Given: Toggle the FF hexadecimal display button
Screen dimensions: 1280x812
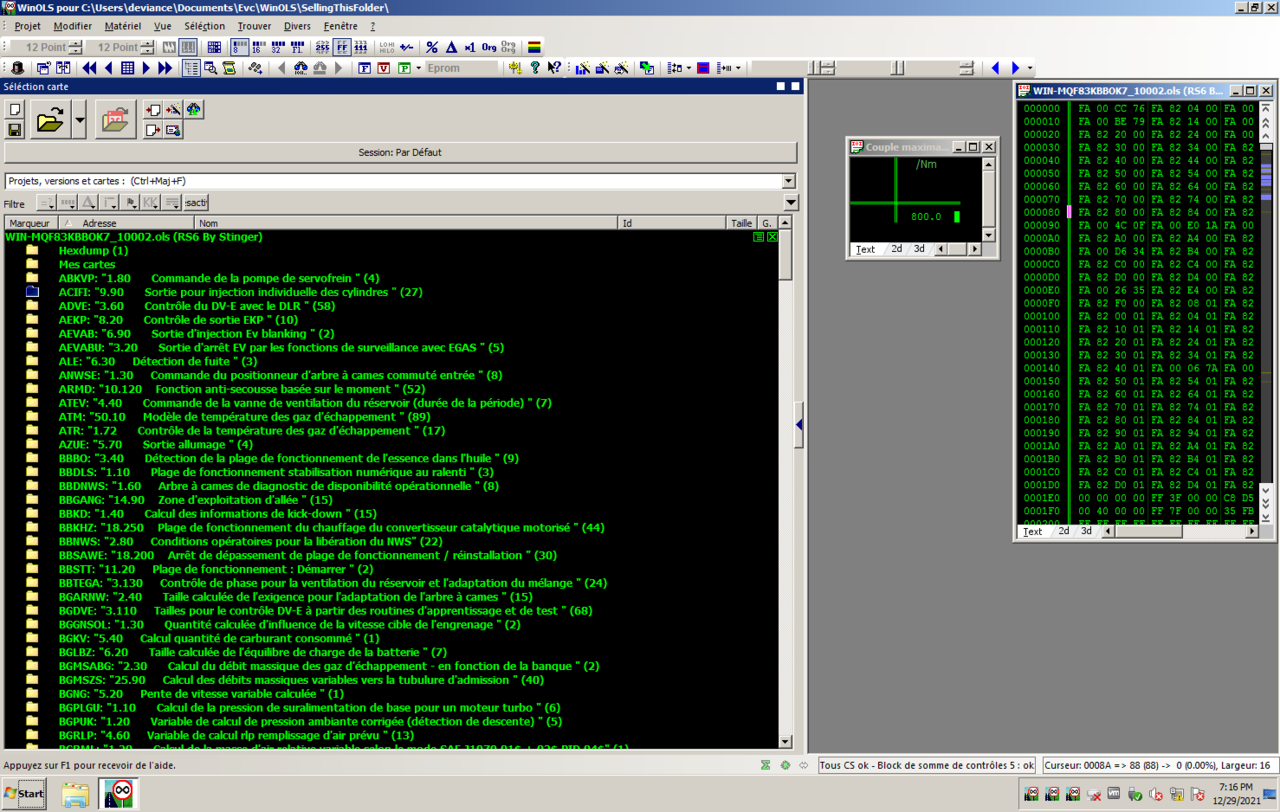Looking at the screenshot, I should pyautogui.click(x=342, y=47).
